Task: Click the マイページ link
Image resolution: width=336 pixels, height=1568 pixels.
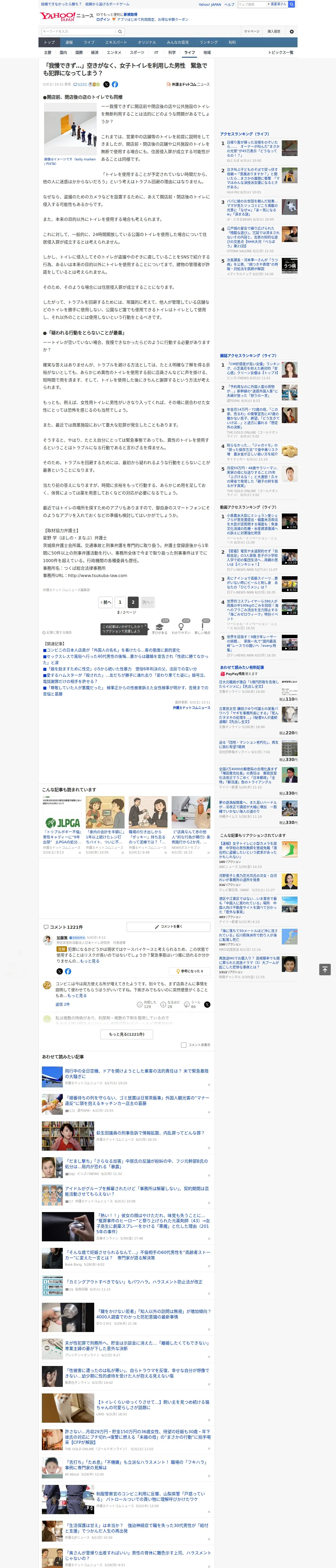Action: 251,31
